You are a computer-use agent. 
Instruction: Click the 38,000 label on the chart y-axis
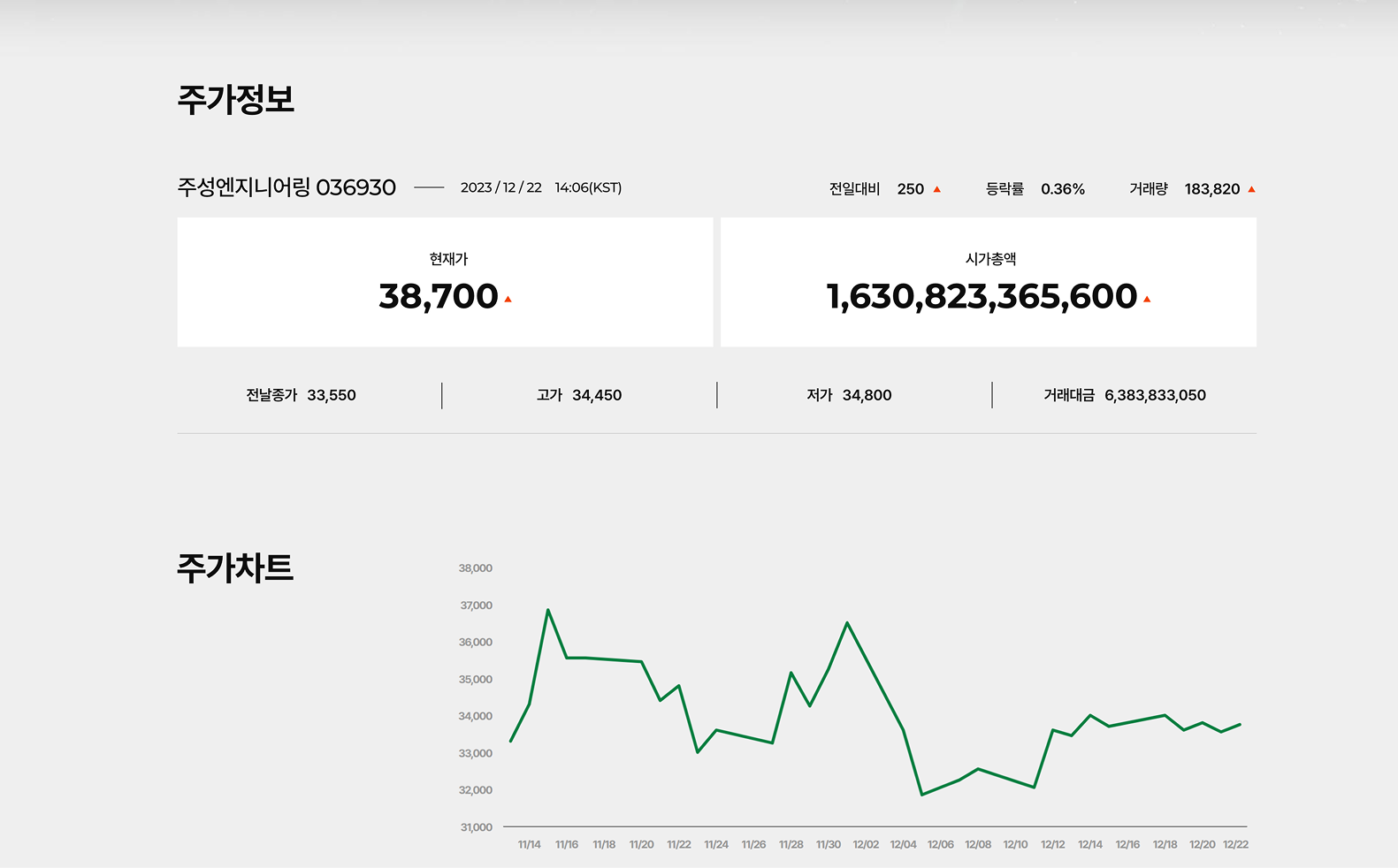click(476, 568)
